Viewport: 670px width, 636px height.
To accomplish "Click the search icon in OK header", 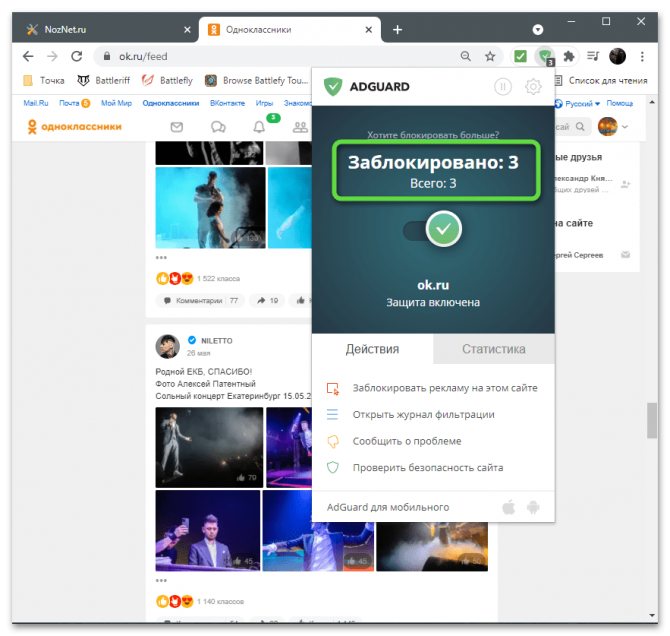I will click(580, 127).
